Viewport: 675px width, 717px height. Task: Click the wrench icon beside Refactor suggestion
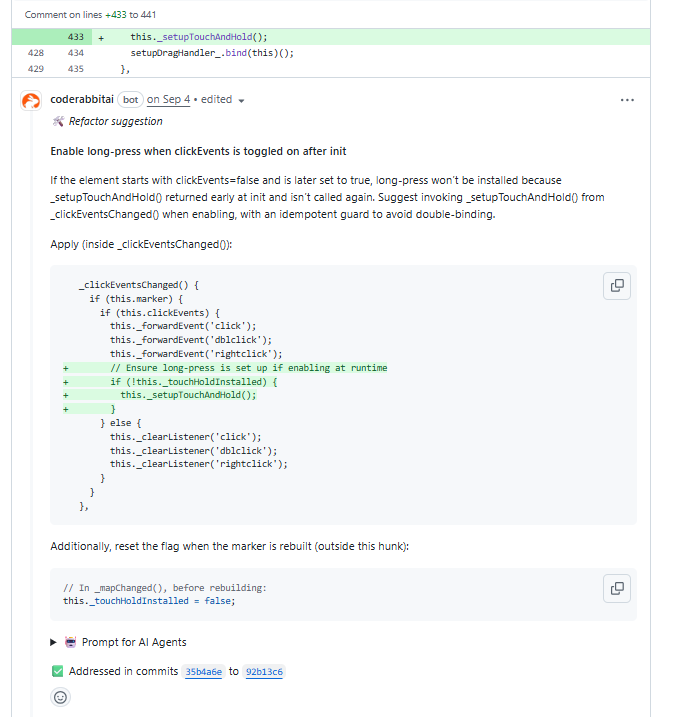coord(58,122)
